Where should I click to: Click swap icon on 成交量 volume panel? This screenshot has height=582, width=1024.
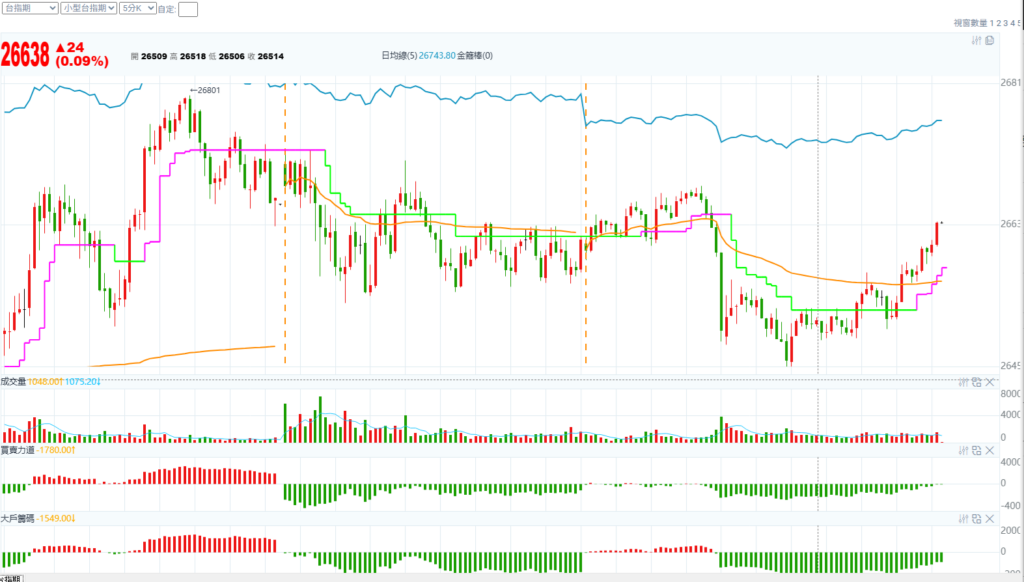(976, 382)
